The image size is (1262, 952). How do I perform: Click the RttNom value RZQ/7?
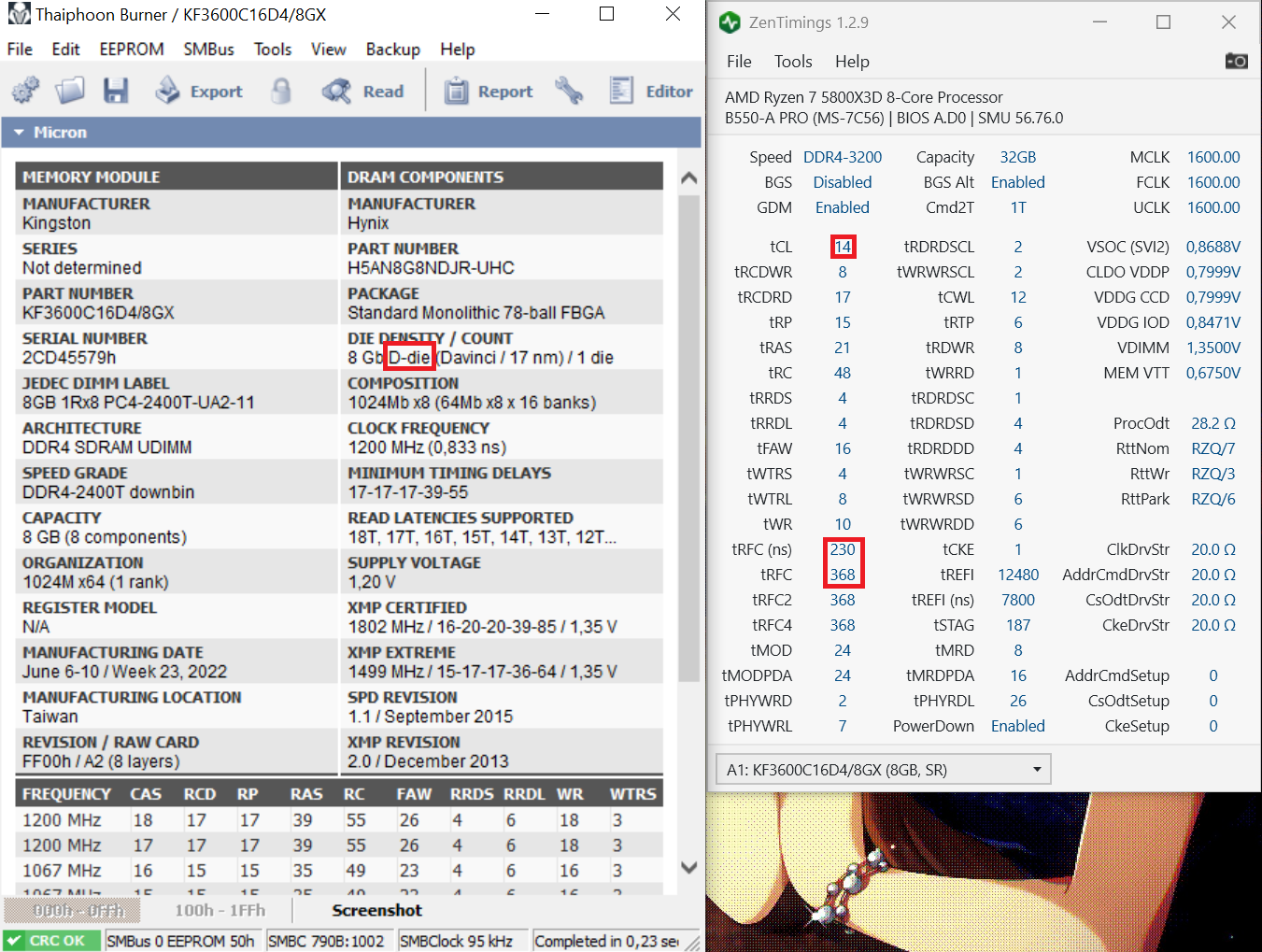pyautogui.click(x=1213, y=448)
